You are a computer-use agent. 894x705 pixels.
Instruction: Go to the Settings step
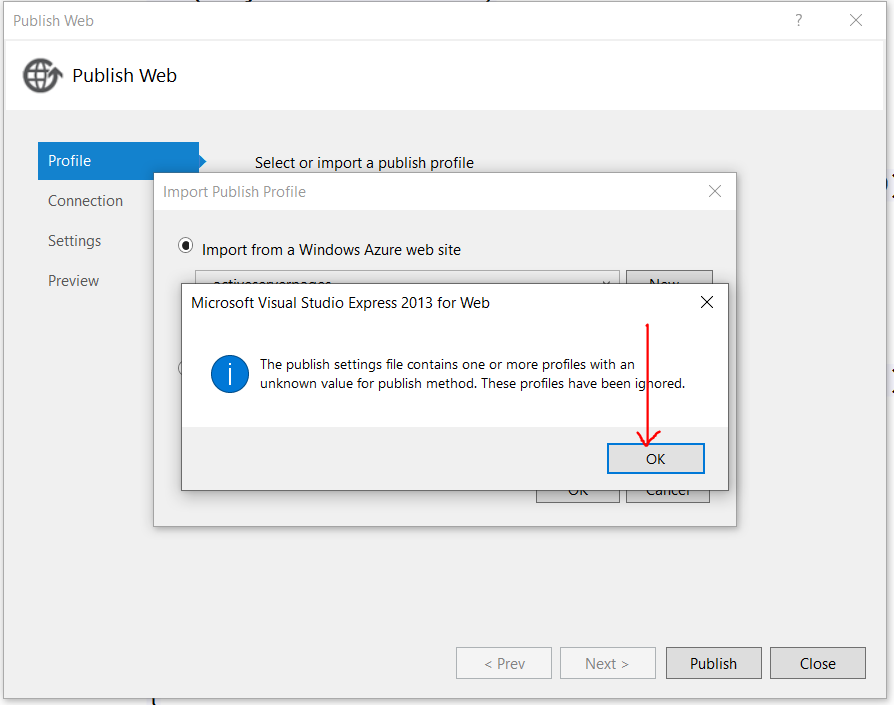pos(74,241)
